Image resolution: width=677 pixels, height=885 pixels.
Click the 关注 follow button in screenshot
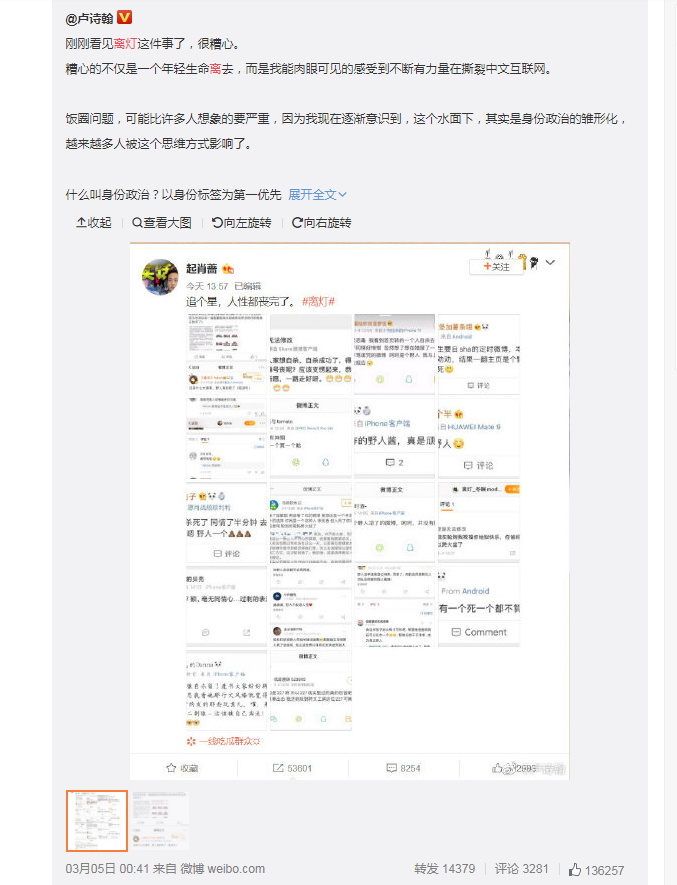(496, 266)
